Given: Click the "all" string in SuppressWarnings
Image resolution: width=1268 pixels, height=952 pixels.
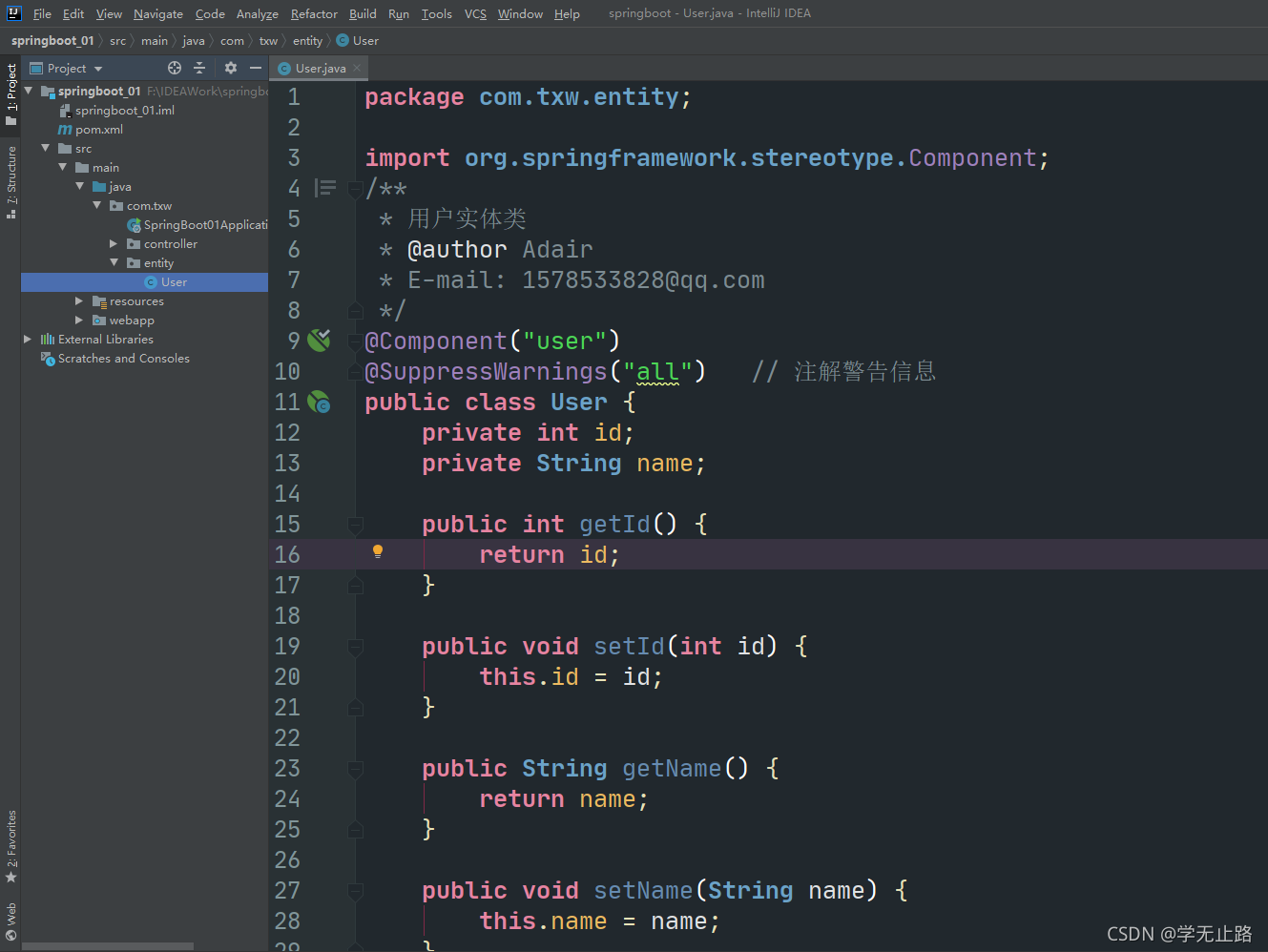Looking at the screenshot, I should click(657, 372).
